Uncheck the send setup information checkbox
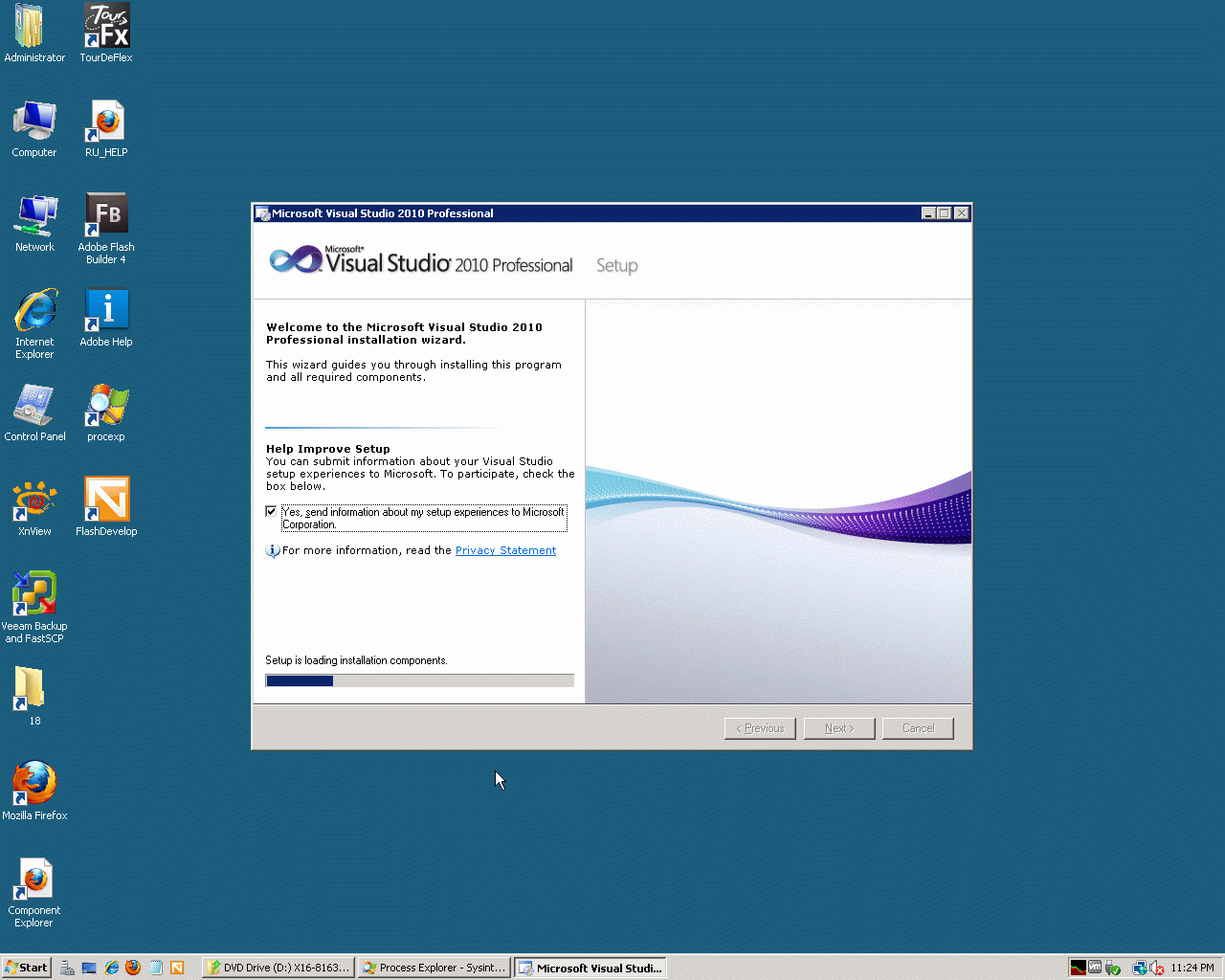Image resolution: width=1225 pixels, height=980 pixels. [271, 511]
